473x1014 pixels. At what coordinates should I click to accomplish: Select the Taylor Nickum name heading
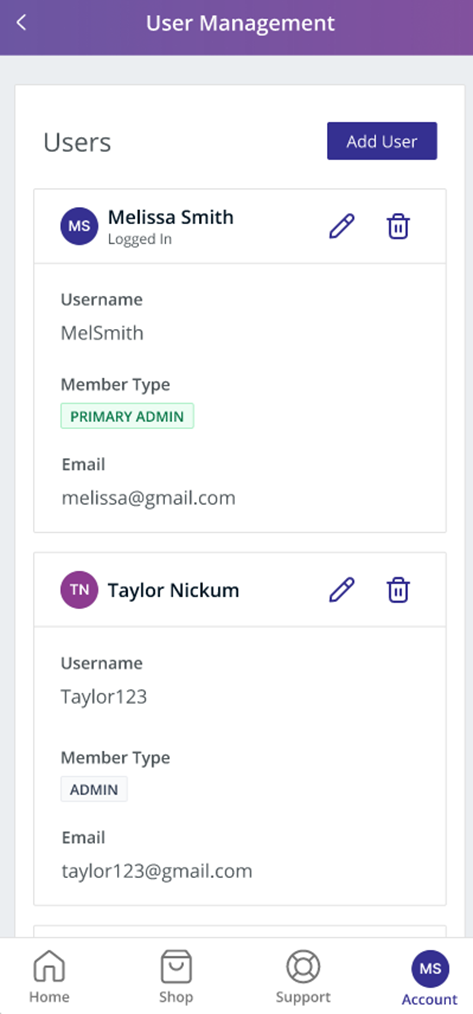point(173,590)
